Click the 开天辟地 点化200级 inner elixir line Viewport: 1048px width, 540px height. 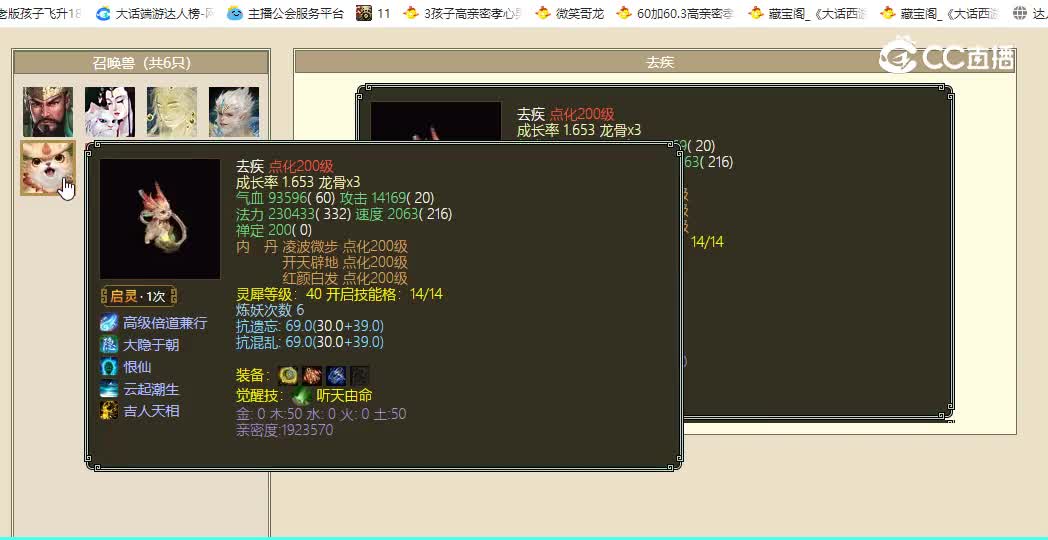345,263
